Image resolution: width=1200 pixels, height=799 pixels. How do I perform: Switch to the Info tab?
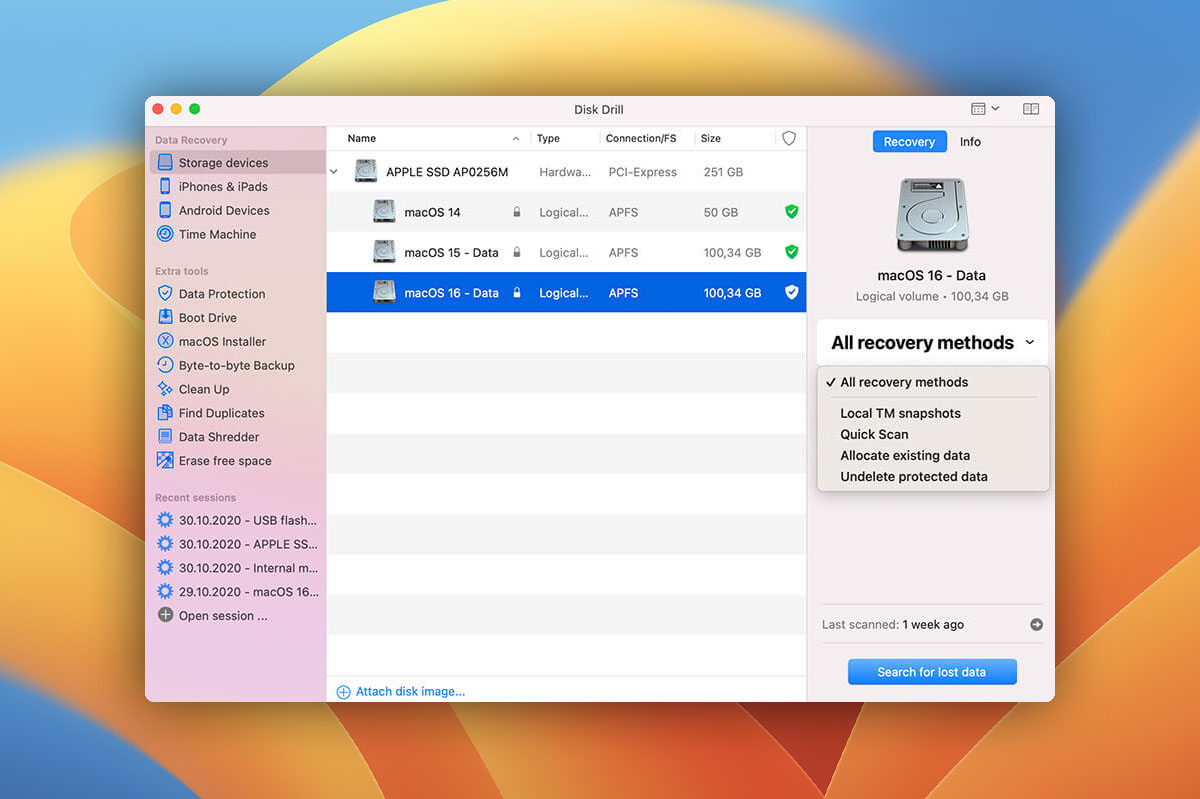pos(970,142)
